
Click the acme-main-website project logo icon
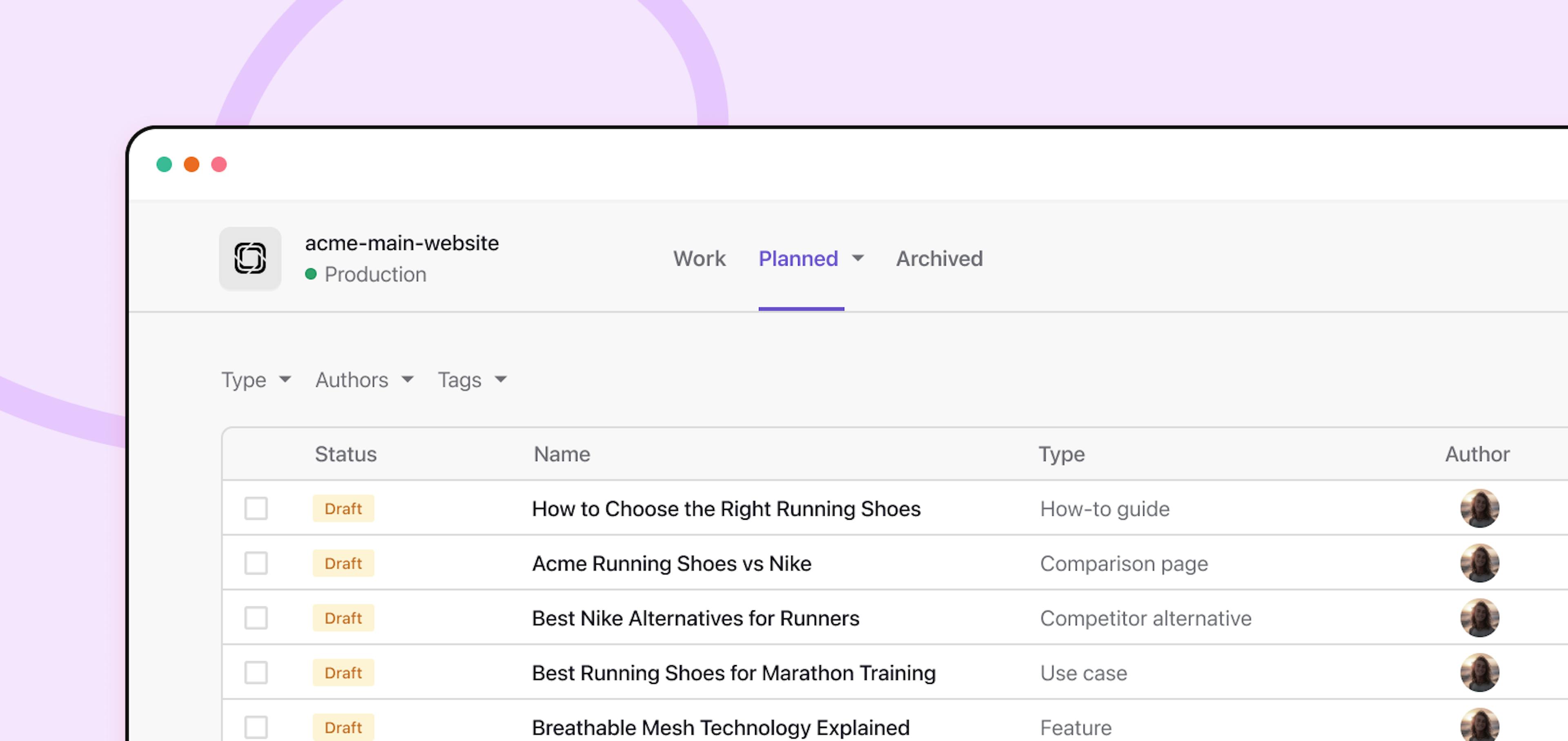tap(249, 258)
